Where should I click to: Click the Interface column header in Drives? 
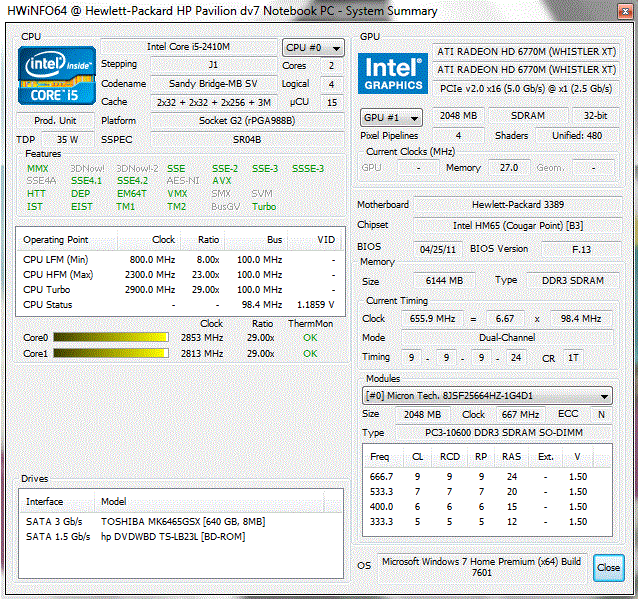[57, 502]
